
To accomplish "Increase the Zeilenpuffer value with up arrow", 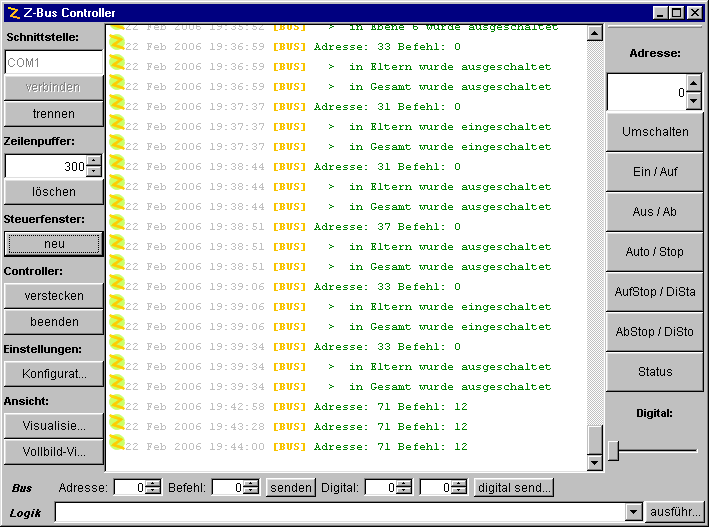I will [94, 161].
